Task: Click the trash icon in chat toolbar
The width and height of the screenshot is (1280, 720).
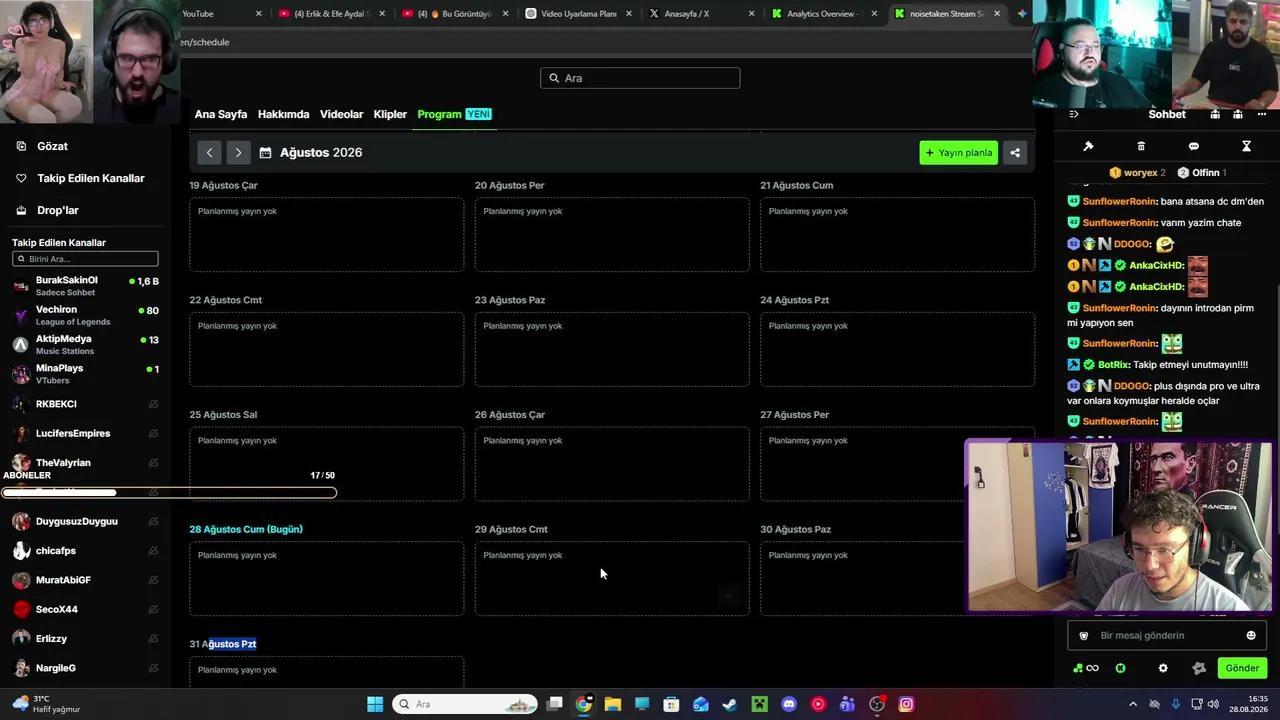Action: coord(1141,146)
